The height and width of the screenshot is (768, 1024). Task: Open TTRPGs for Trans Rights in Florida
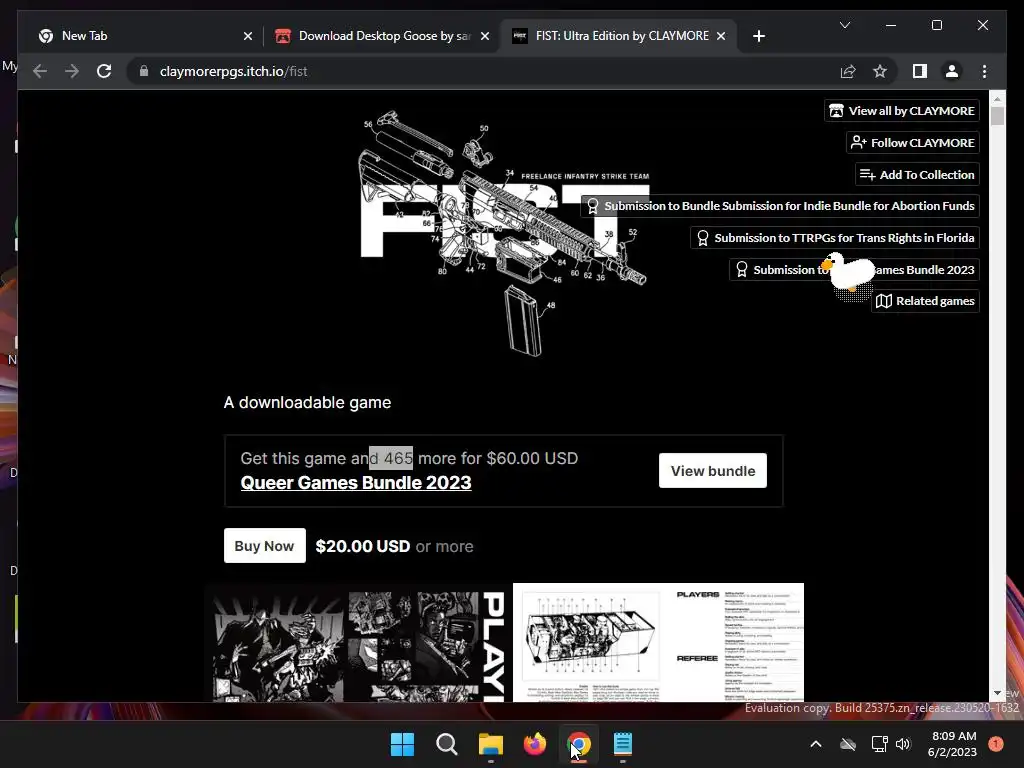pyautogui.click(x=835, y=238)
